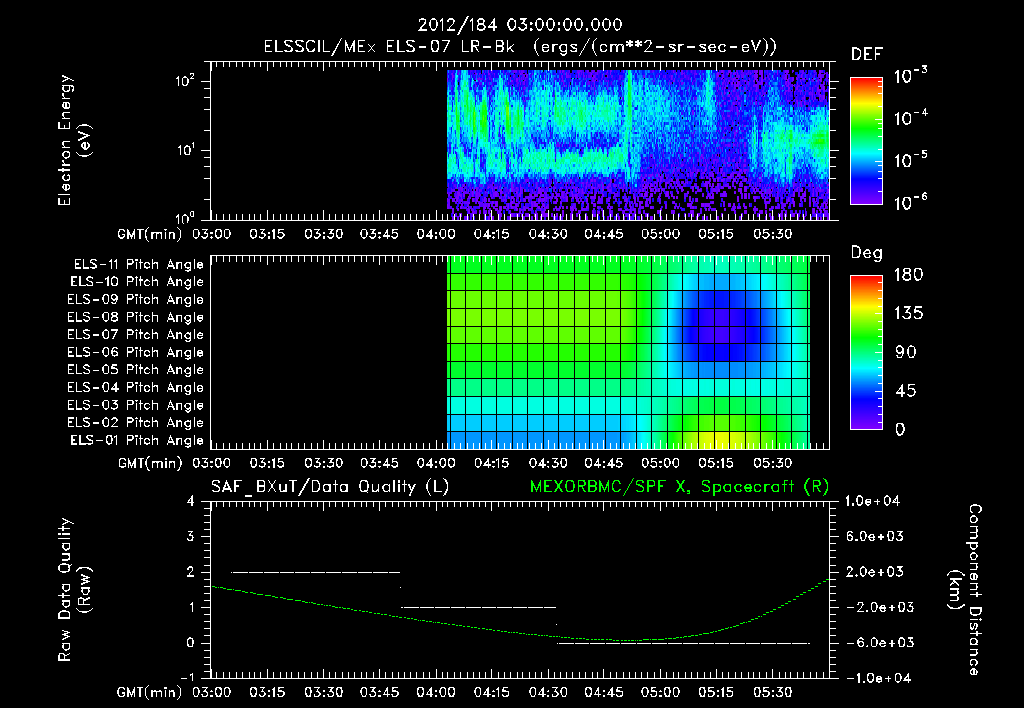
Task: Click the SAF_BXuT/Data Quality (L) title
Action: [330, 487]
